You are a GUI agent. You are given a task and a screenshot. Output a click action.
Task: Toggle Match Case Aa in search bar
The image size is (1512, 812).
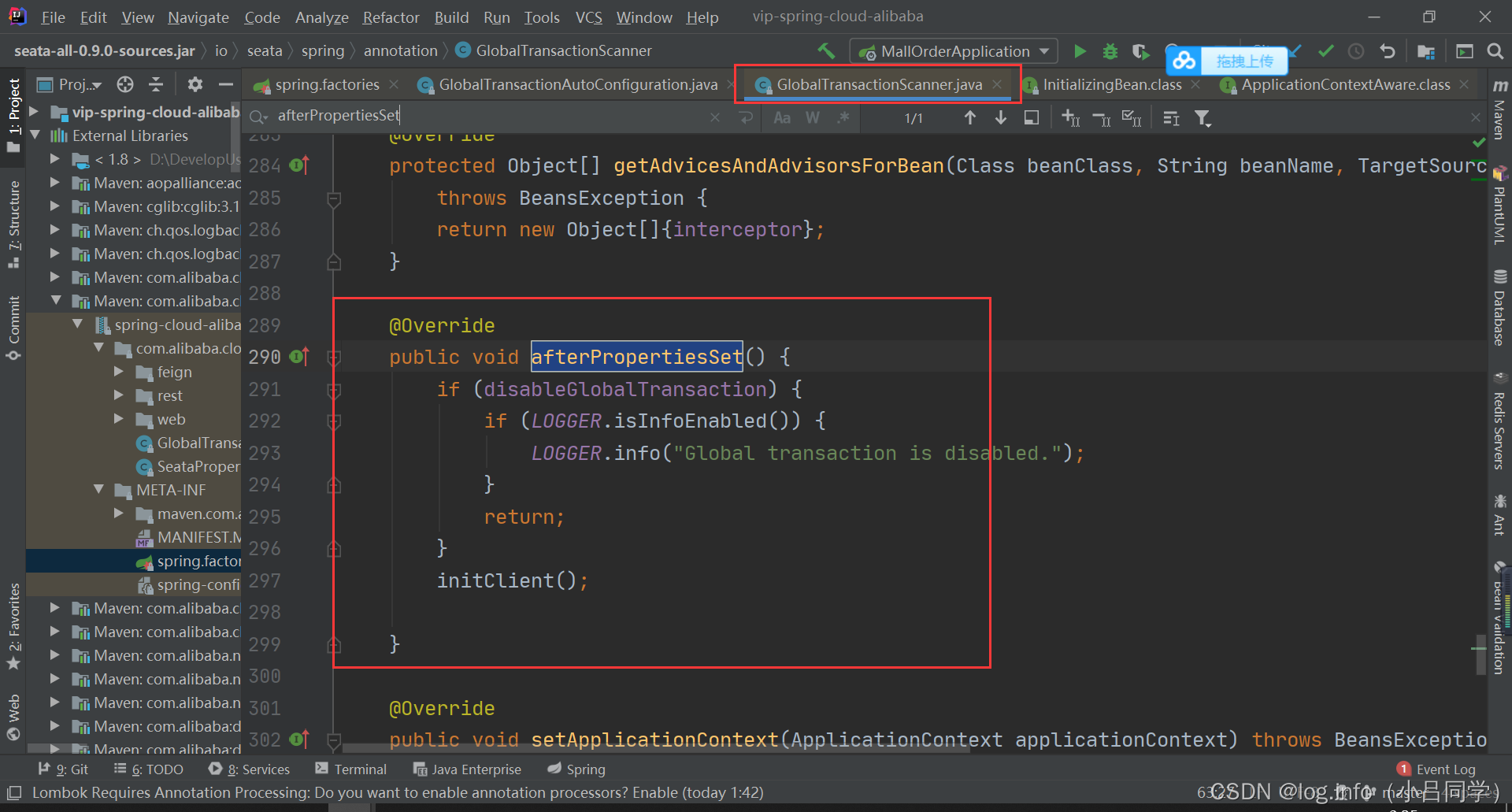click(782, 117)
